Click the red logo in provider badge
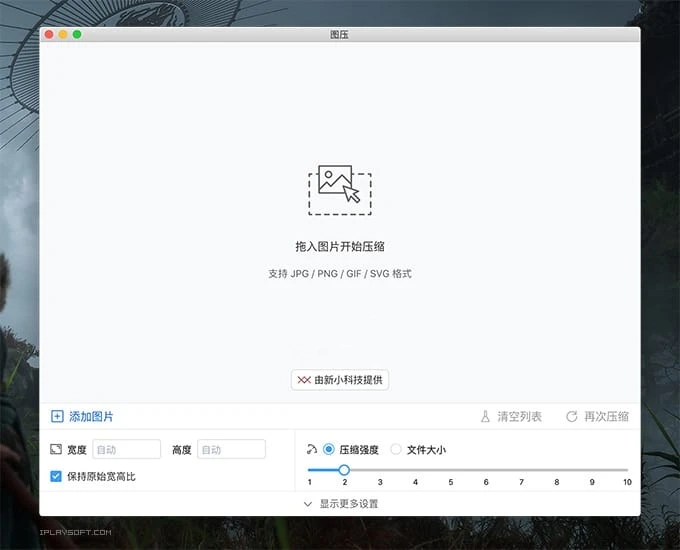Image resolution: width=680 pixels, height=550 pixels. [x=304, y=380]
